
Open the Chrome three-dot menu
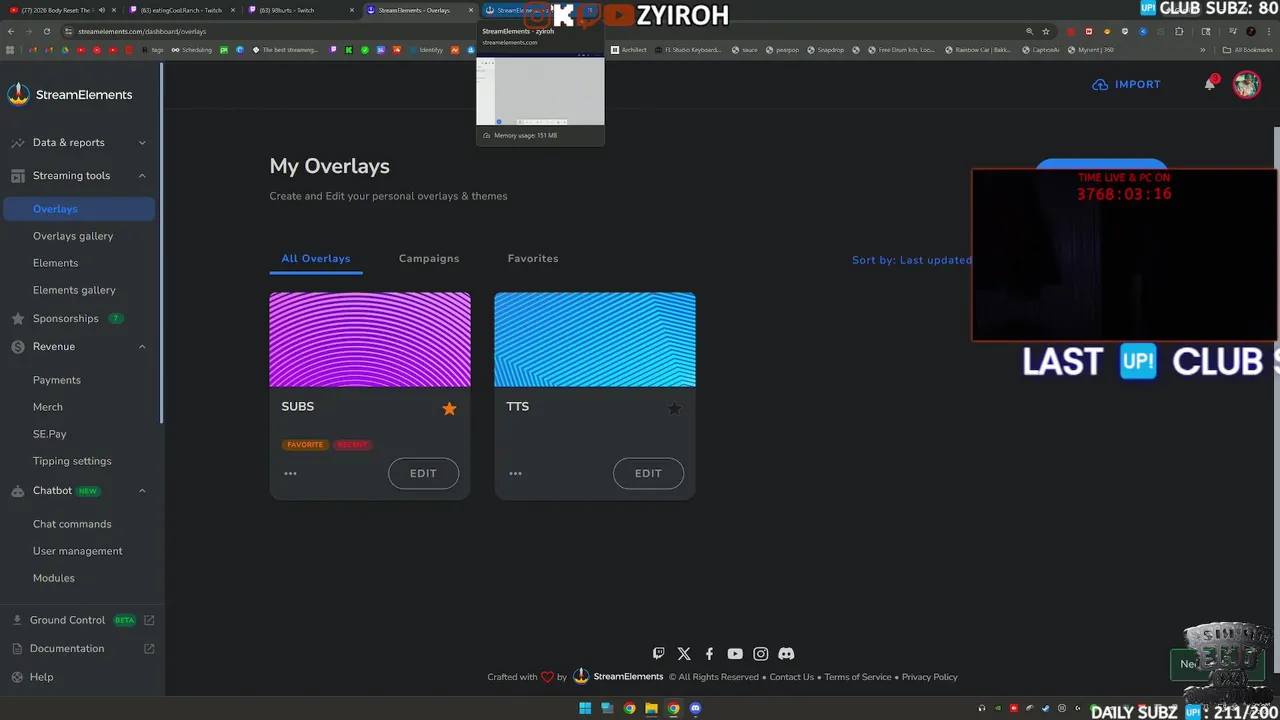point(1268,31)
